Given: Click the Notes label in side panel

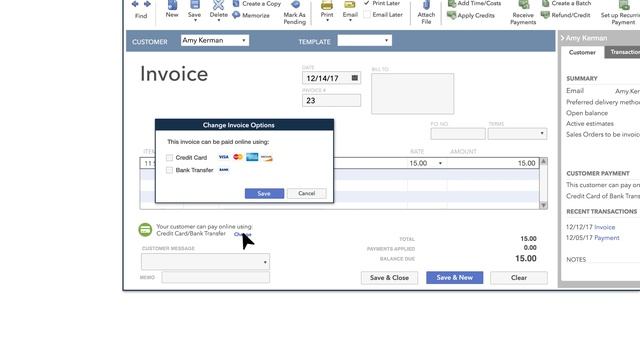Looking at the screenshot, I should tap(576, 260).
